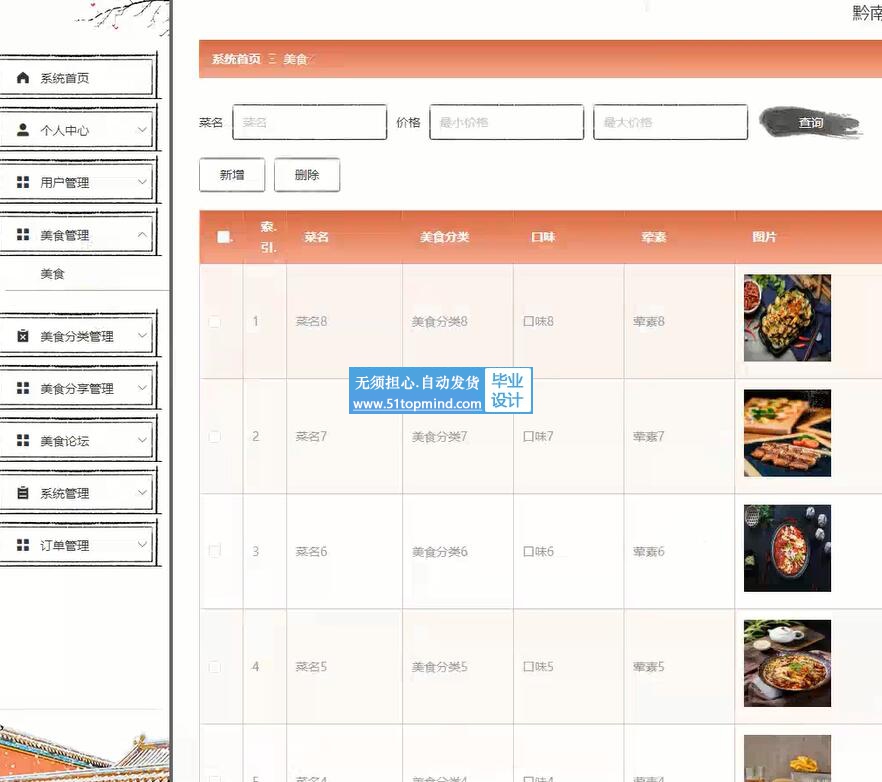Click the clipboard icon beside 美食分类管理
The height and width of the screenshot is (782, 882).
[23, 337]
